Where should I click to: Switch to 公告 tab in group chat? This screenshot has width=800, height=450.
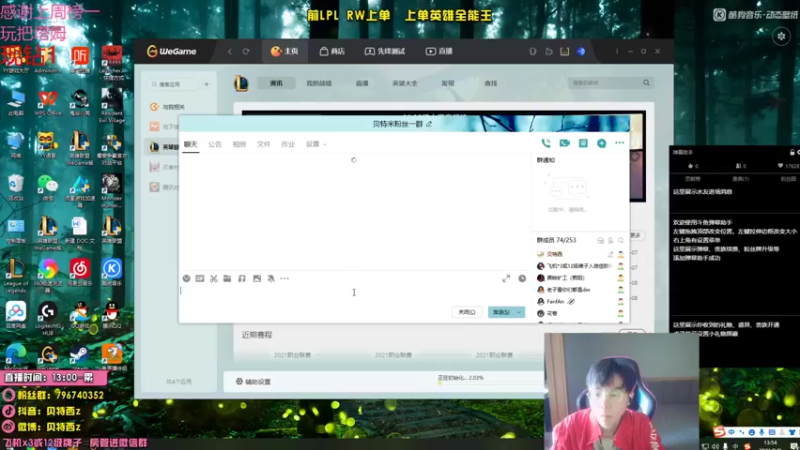pyautogui.click(x=215, y=144)
